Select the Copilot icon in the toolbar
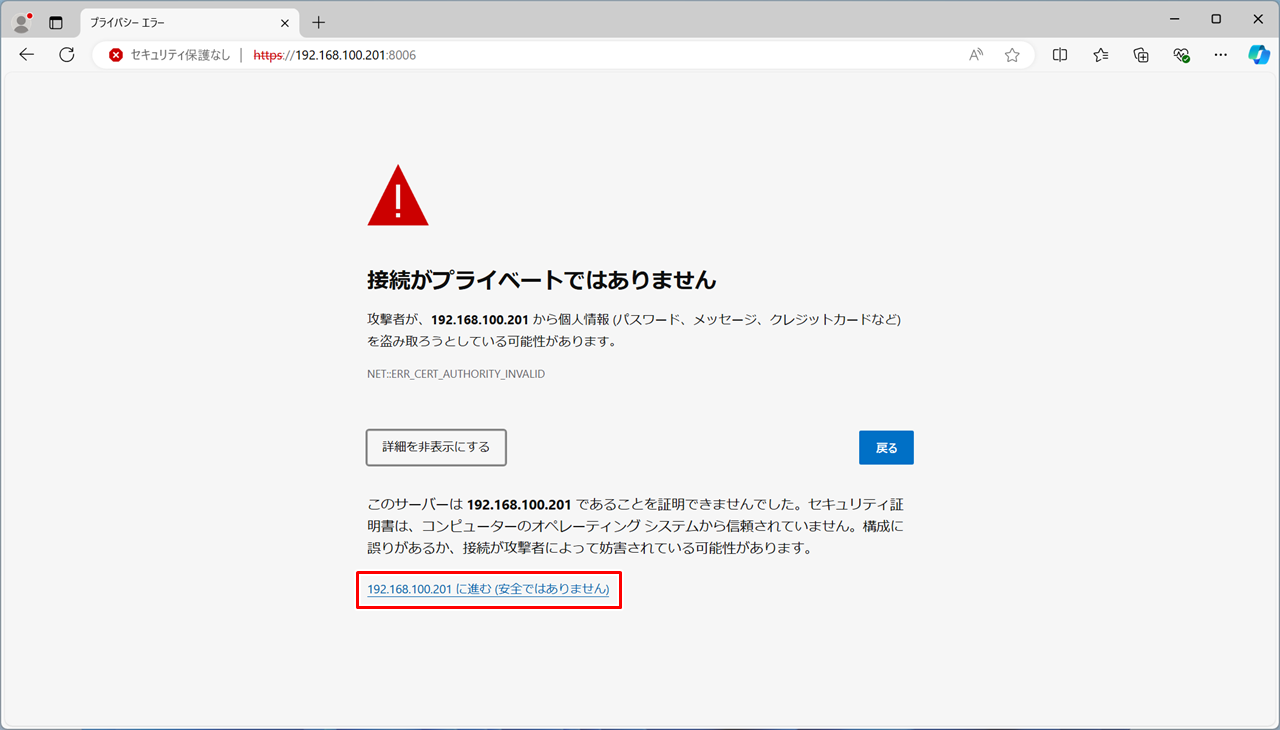The width and height of the screenshot is (1280, 730). coord(1258,55)
